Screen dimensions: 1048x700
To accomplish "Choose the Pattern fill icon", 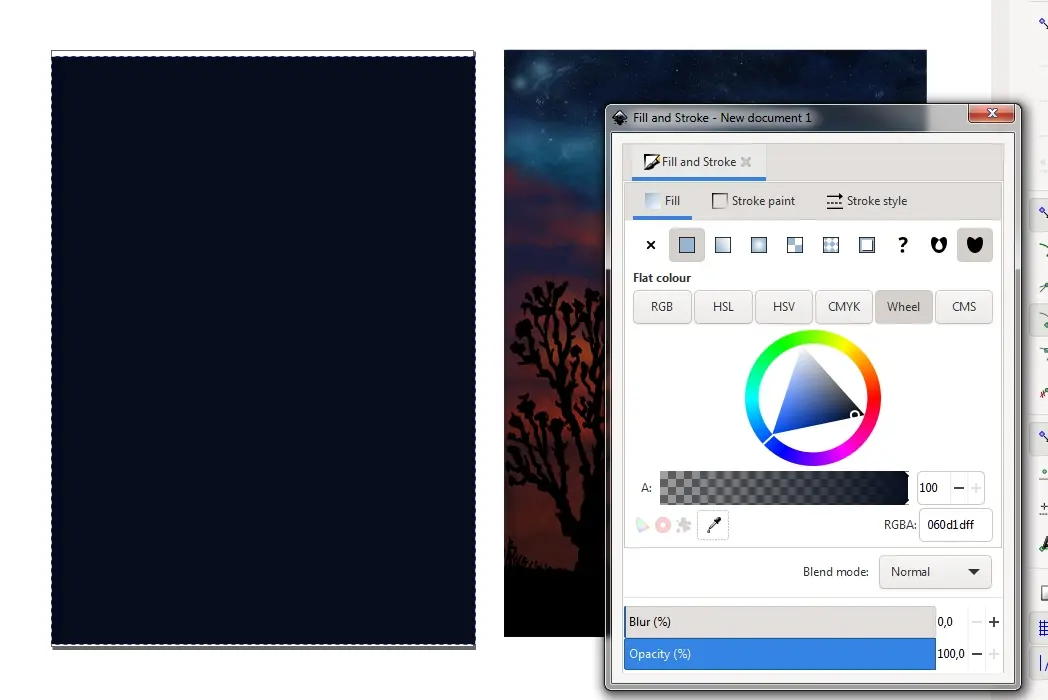I will [831, 245].
